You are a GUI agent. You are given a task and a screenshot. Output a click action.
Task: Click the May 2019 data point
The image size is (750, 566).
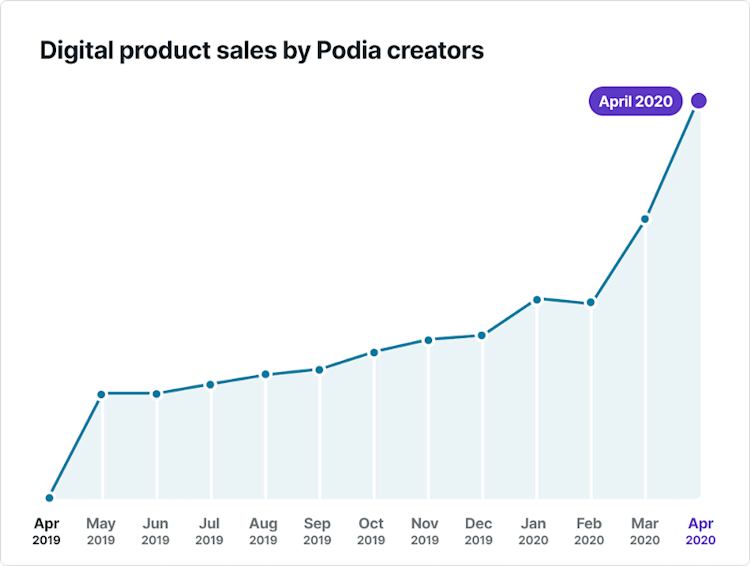(x=101, y=394)
